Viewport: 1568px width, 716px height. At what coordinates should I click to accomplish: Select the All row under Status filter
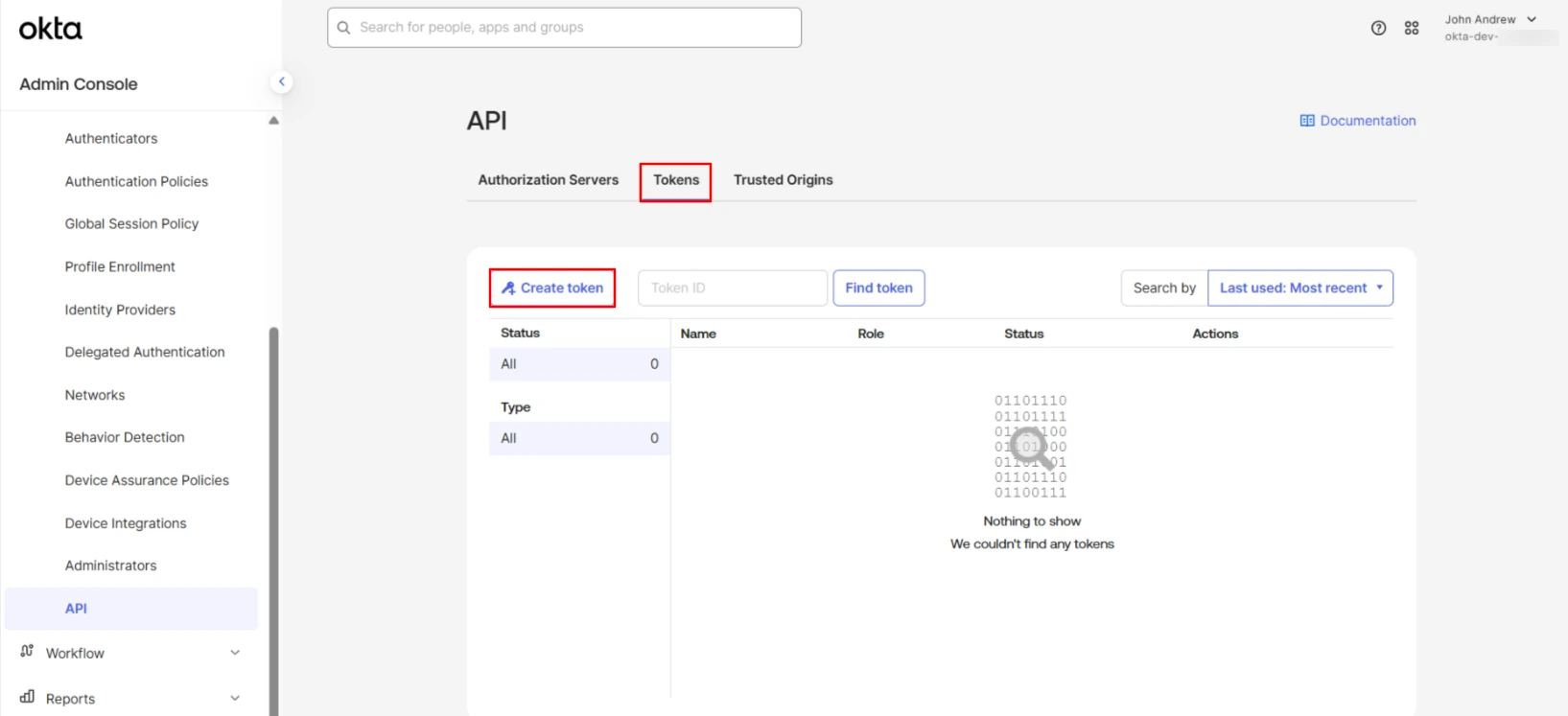(x=579, y=364)
